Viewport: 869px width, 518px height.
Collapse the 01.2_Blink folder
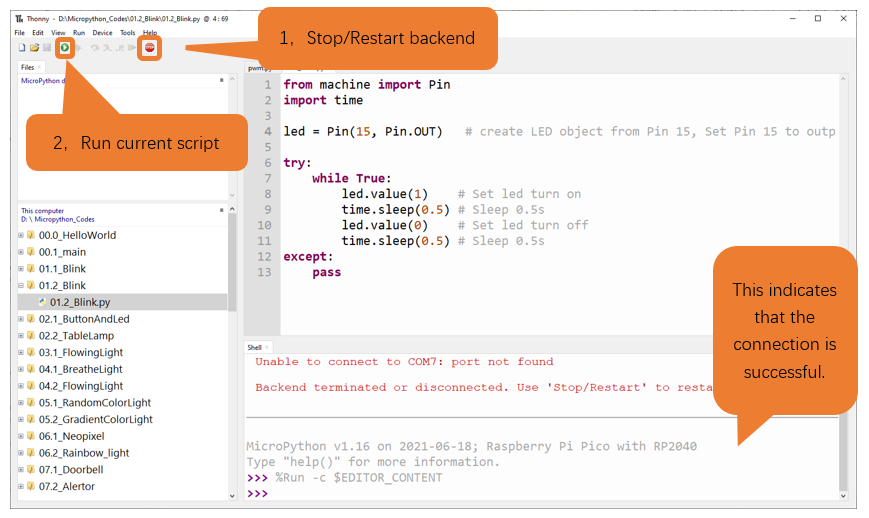point(21,286)
